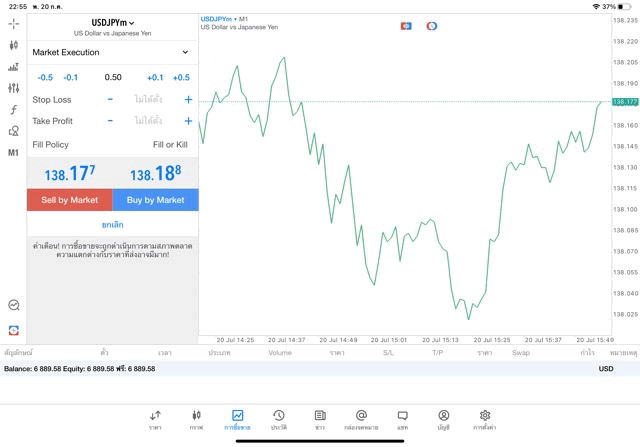Decrease Take Profit with minus button

point(110,121)
